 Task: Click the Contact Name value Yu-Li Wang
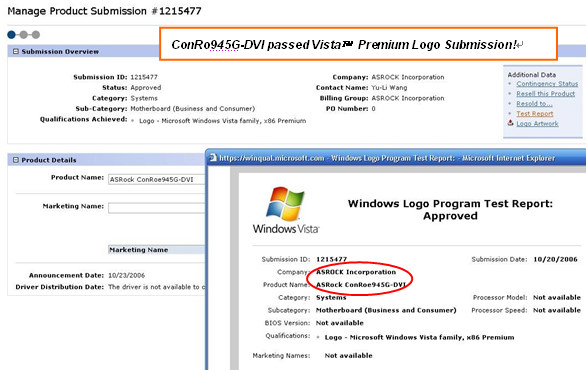[x=389, y=87]
